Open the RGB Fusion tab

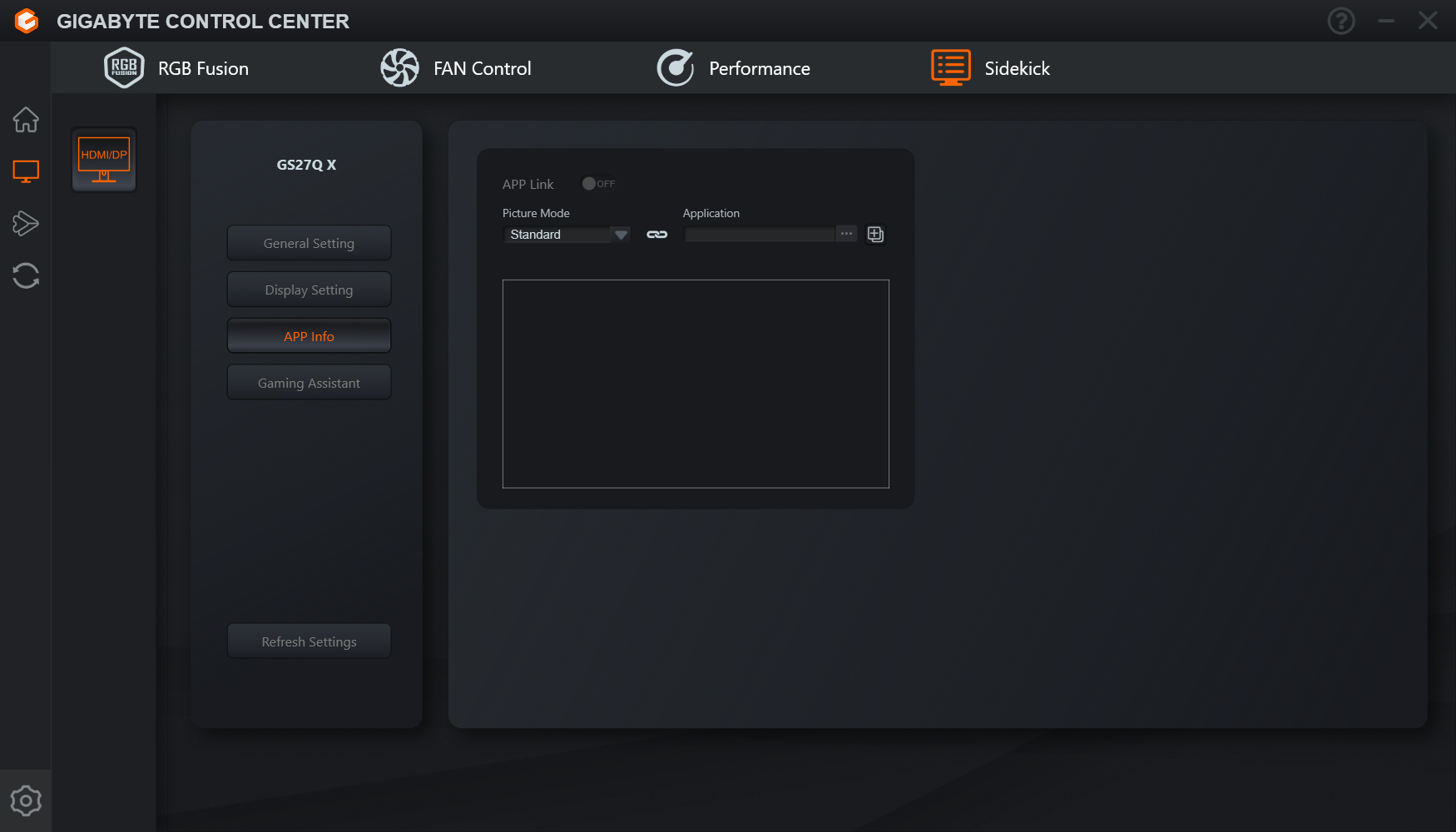coord(176,68)
